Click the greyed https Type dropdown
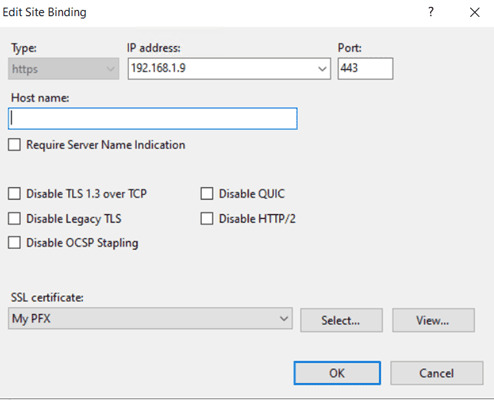The width and height of the screenshot is (494, 400). click(63, 69)
